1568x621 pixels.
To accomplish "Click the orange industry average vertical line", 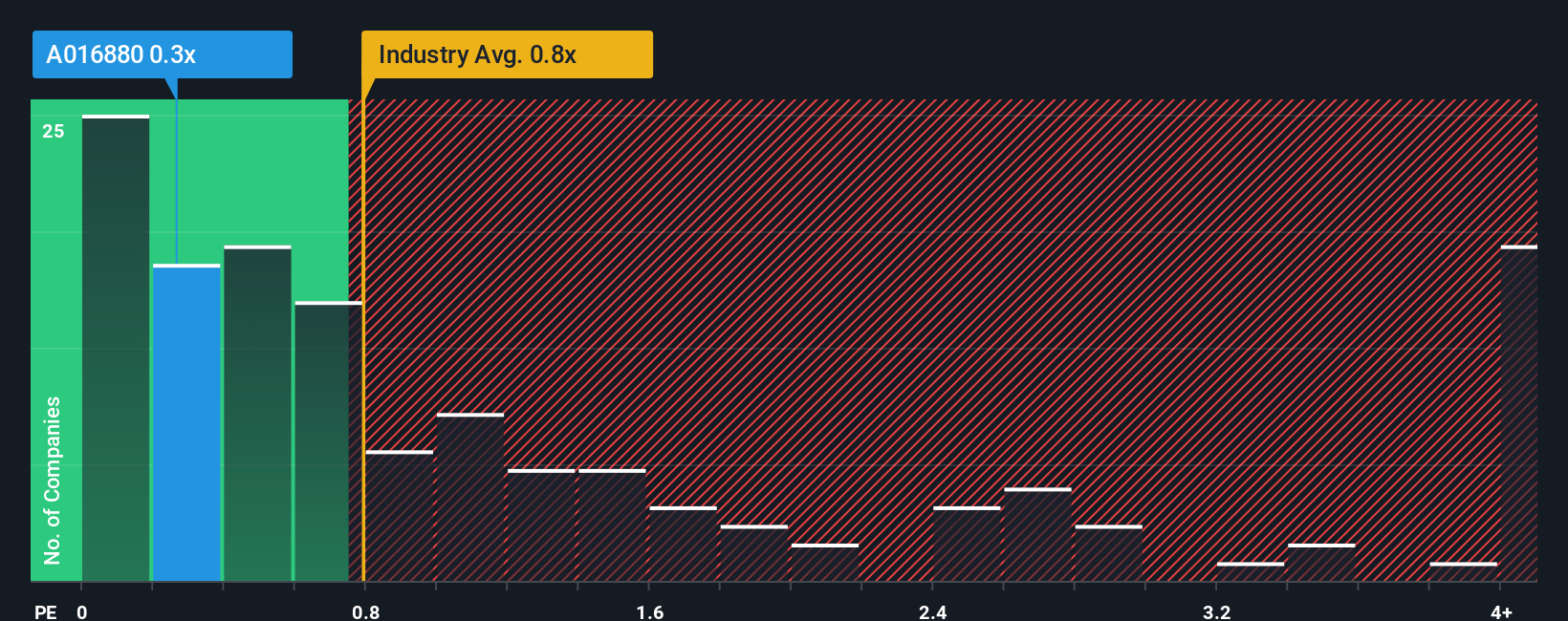I will tap(363, 340).
